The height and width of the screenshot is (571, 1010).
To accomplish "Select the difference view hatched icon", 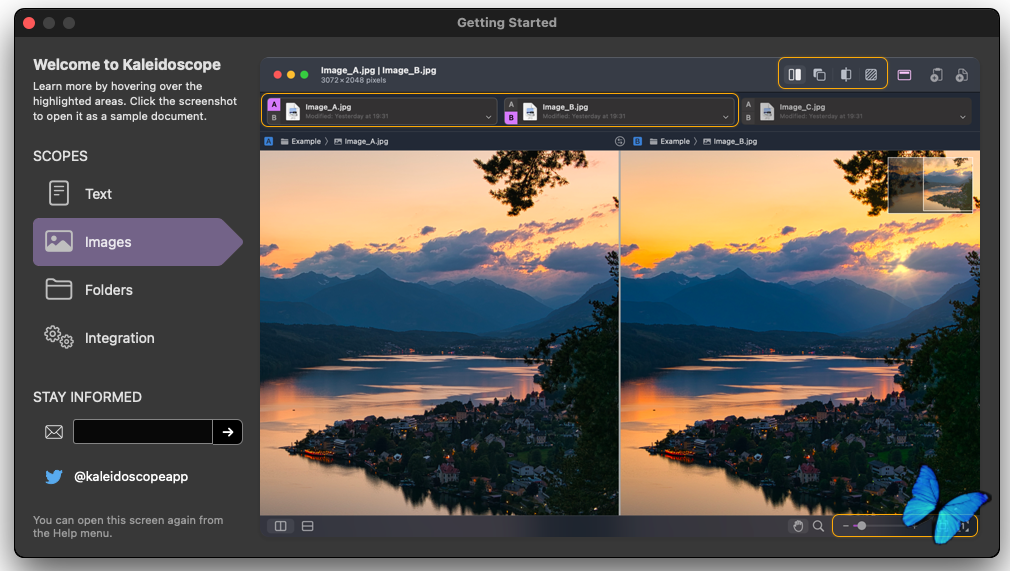I will [x=871, y=74].
